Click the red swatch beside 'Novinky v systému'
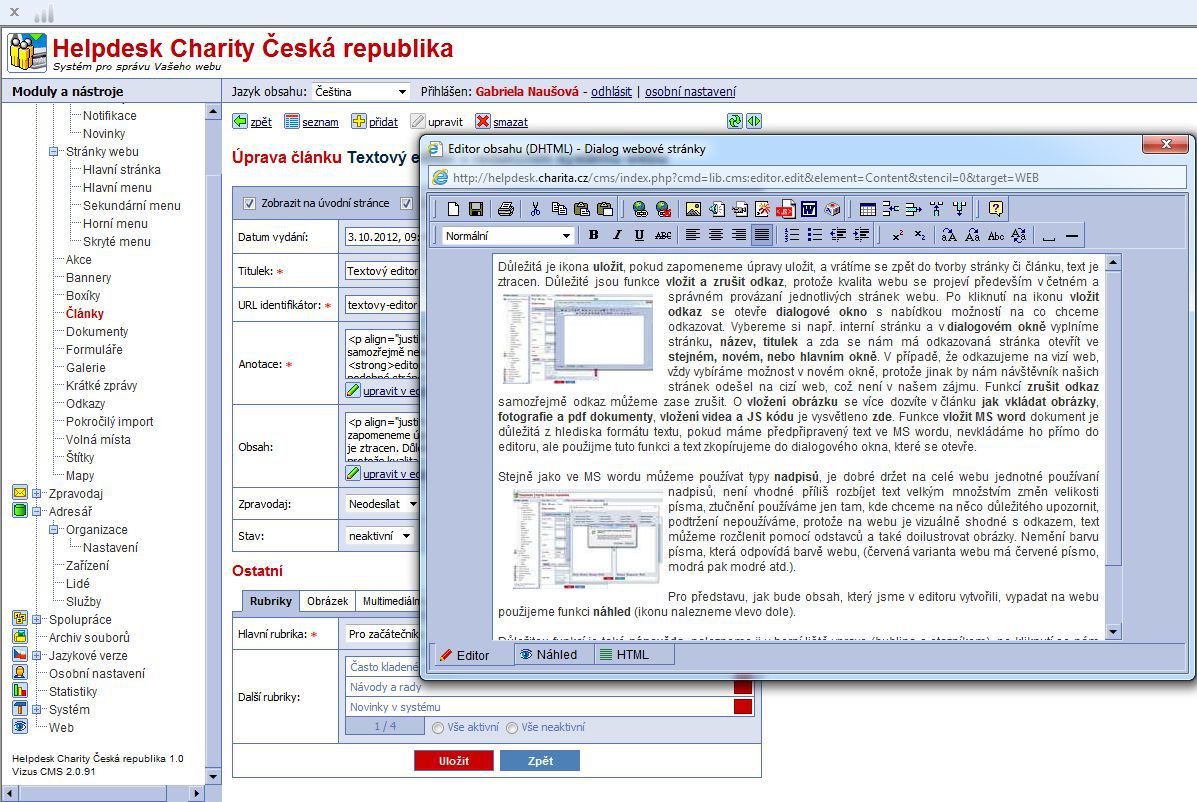 coord(743,707)
